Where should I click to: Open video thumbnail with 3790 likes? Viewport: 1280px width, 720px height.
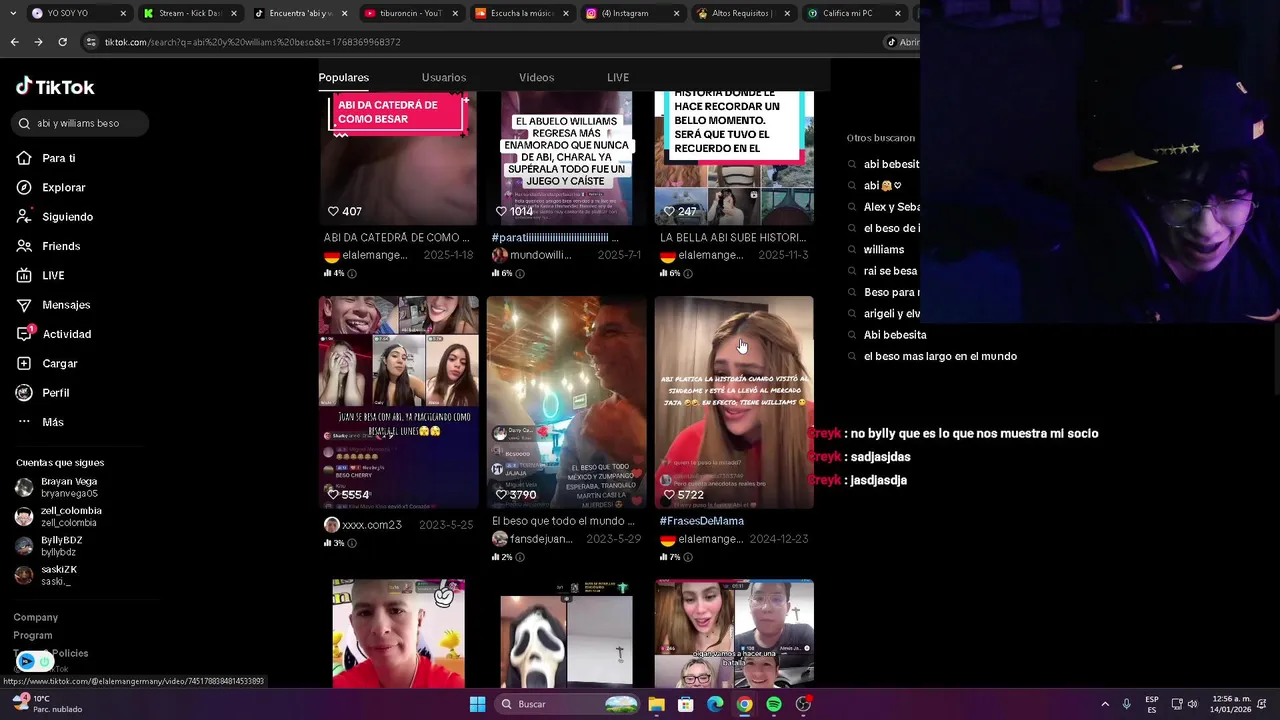[x=566, y=402]
